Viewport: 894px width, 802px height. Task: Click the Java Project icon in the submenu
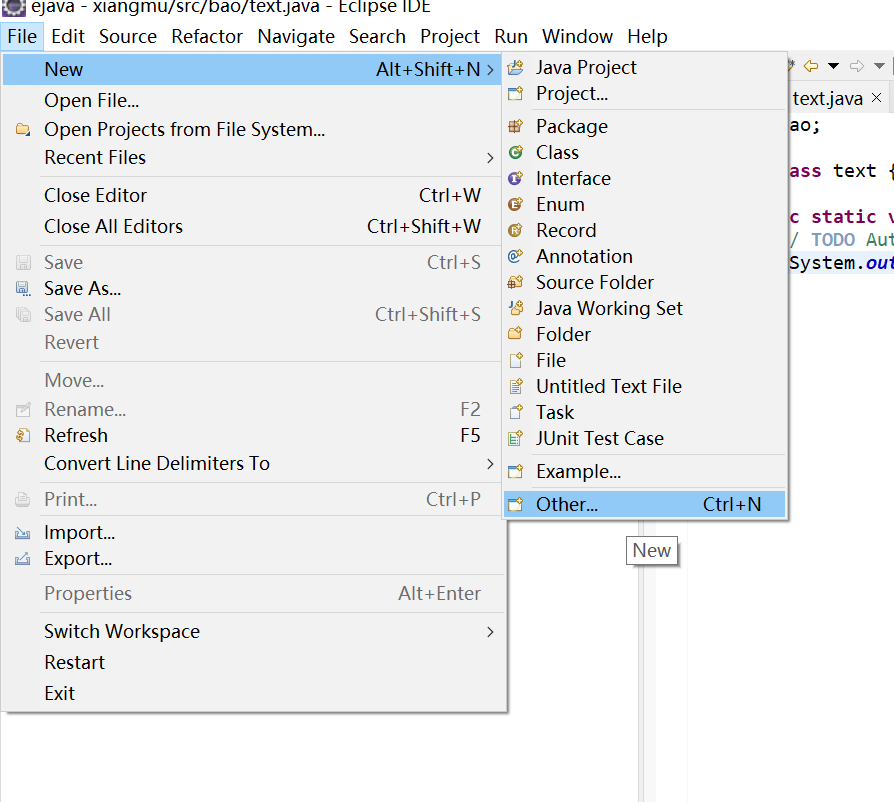(x=515, y=68)
